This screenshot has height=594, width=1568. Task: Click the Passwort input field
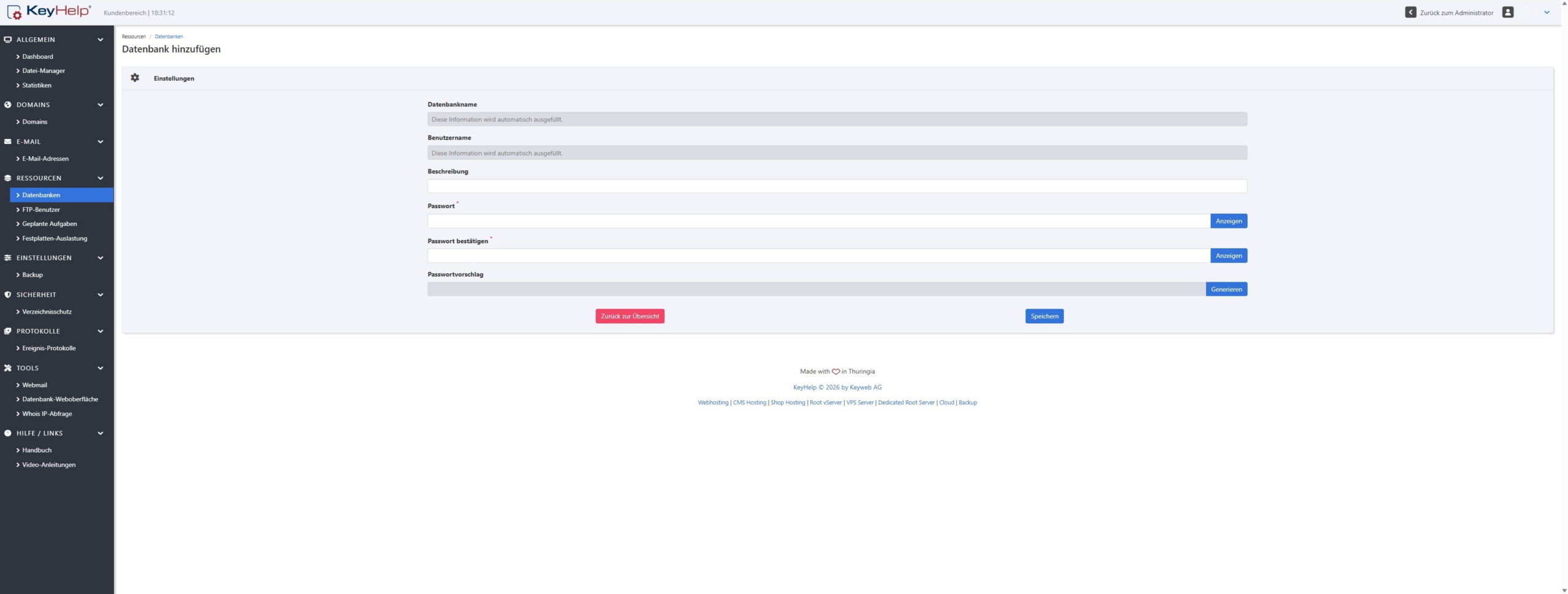[x=819, y=221]
